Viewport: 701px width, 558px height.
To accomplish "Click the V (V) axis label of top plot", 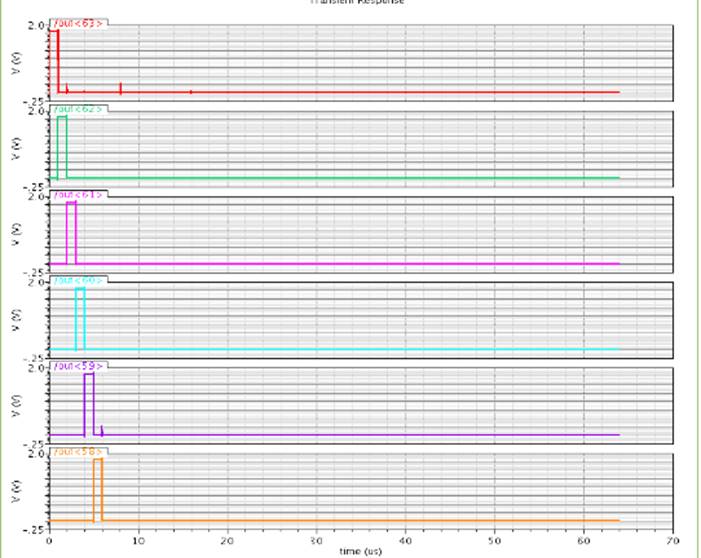I will pyautogui.click(x=14, y=58).
